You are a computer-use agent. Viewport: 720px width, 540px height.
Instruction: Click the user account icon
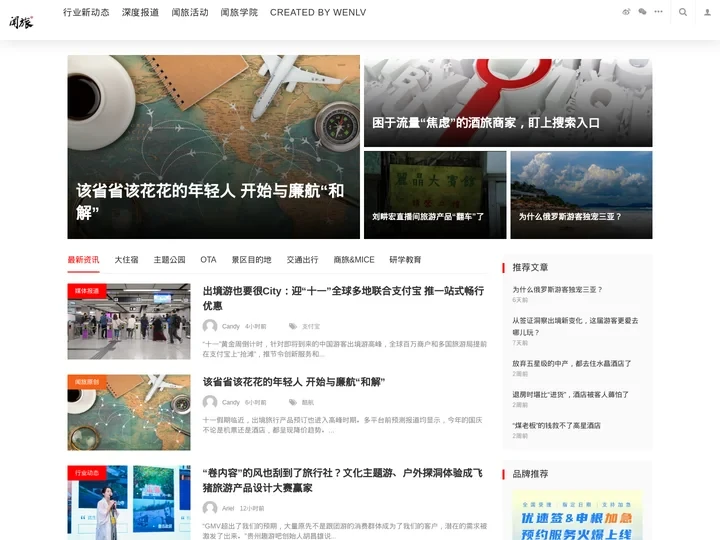pos(708,12)
